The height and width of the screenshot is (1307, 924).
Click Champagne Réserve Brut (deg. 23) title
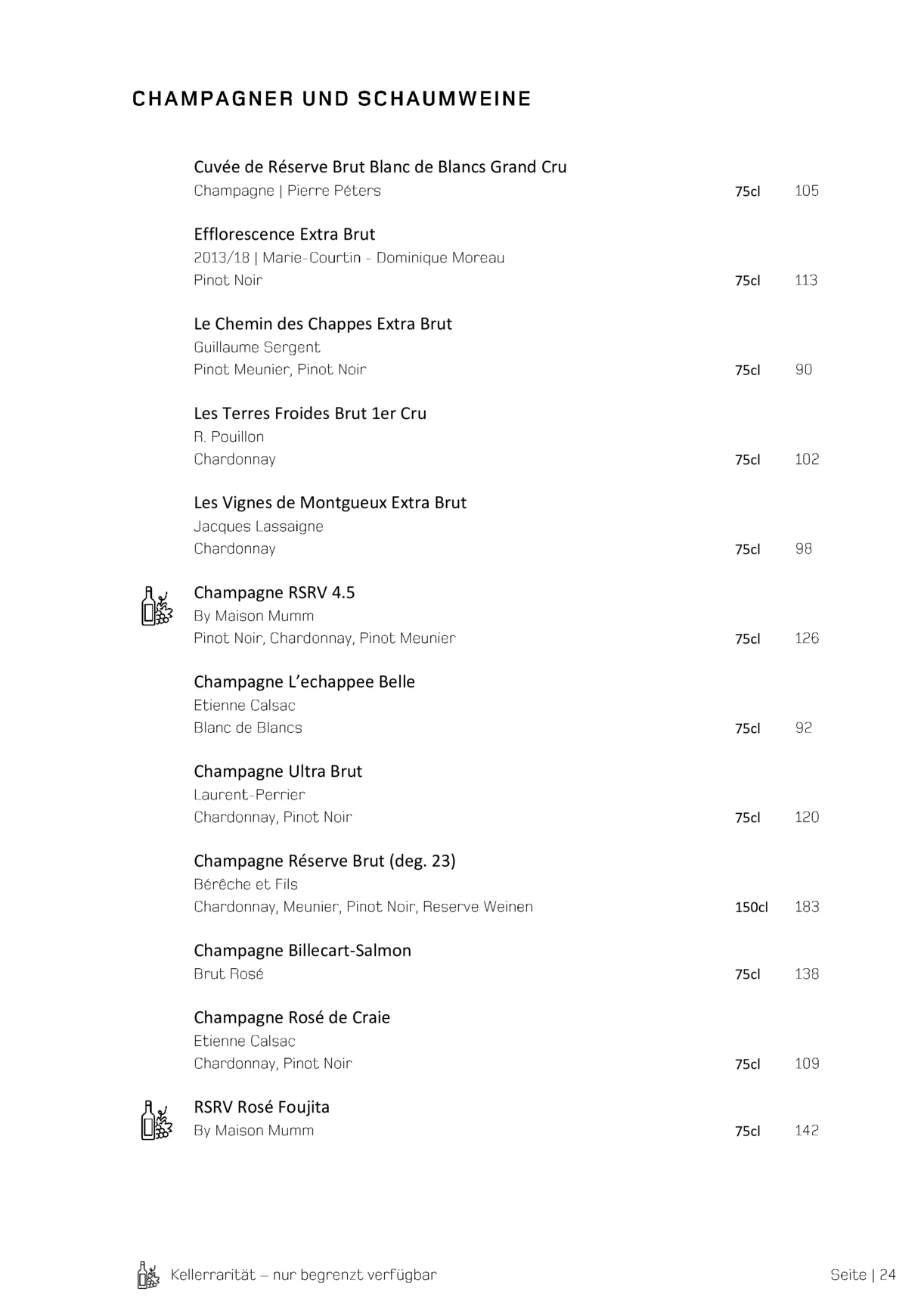point(324,861)
